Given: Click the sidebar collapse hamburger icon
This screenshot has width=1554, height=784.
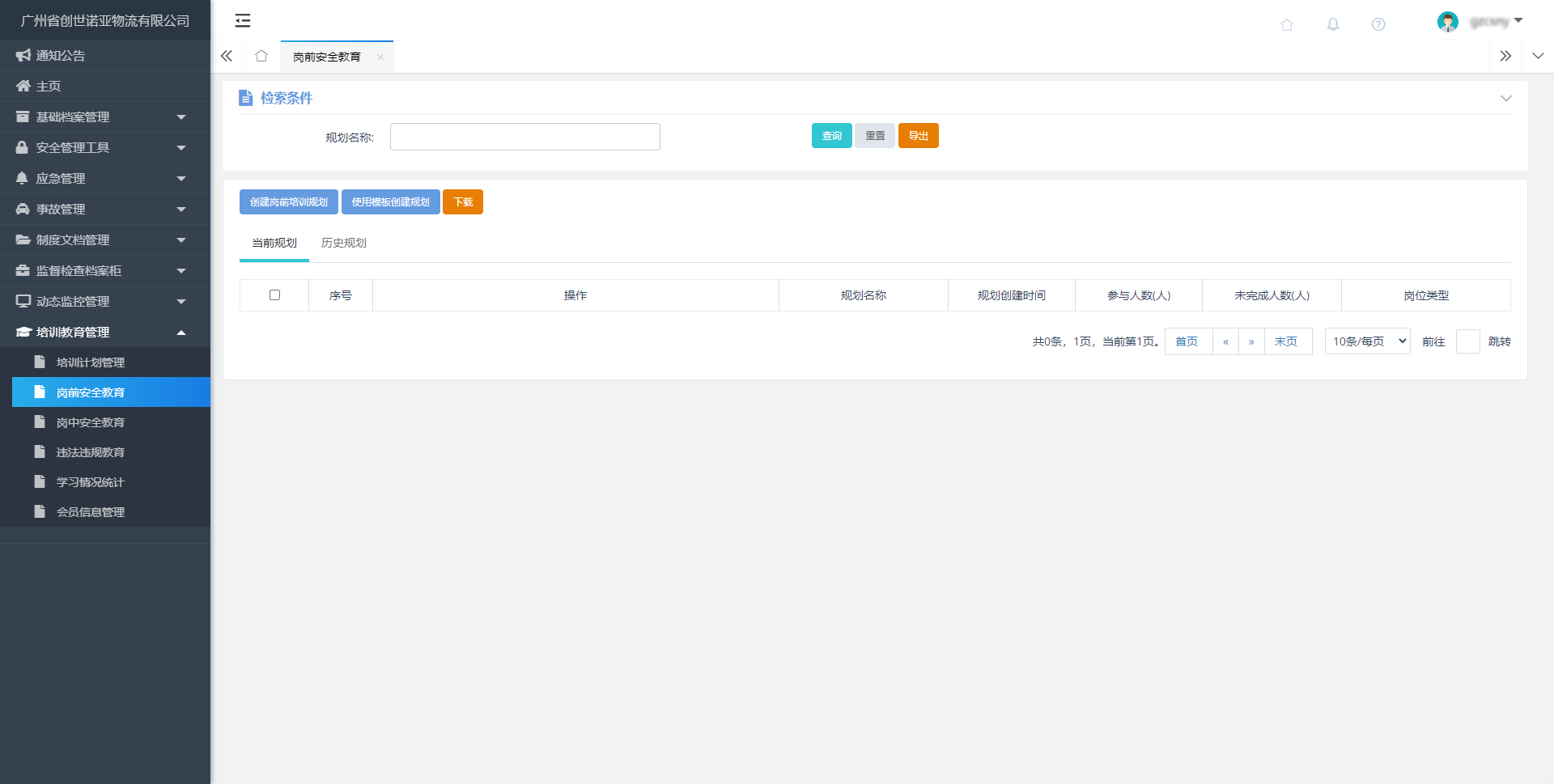Looking at the screenshot, I should [242, 21].
